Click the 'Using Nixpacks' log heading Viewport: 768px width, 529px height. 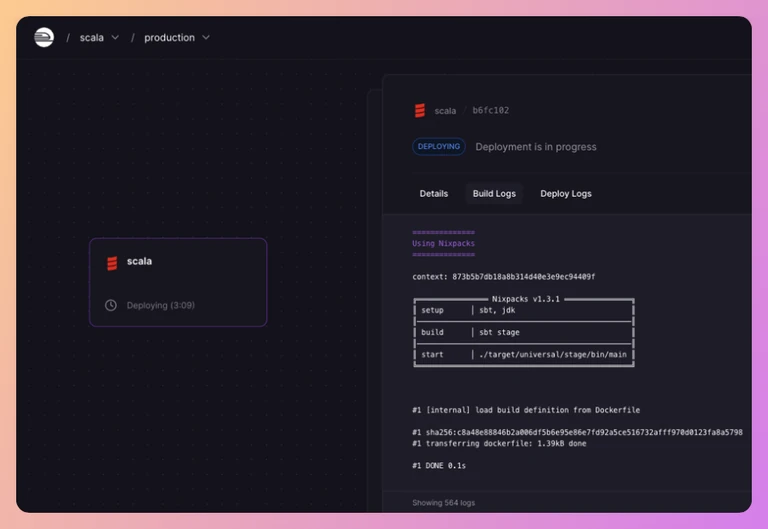(443, 243)
